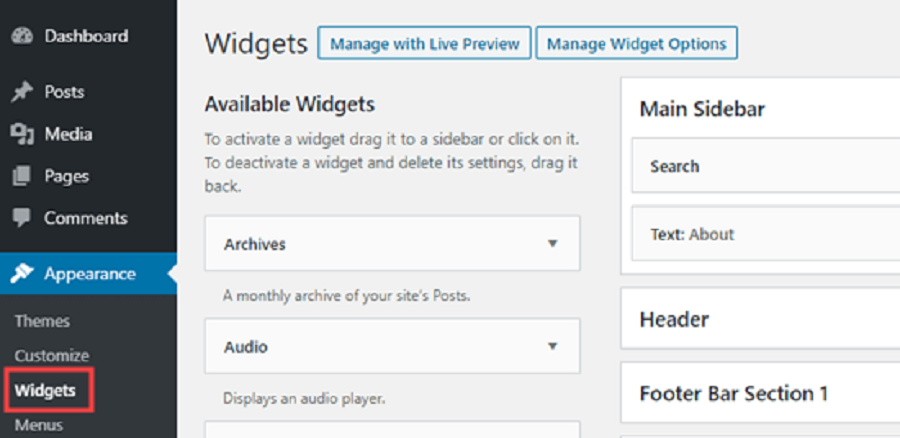
Task: Click Manage Widget Options button
Action: pyautogui.click(x=637, y=43)
